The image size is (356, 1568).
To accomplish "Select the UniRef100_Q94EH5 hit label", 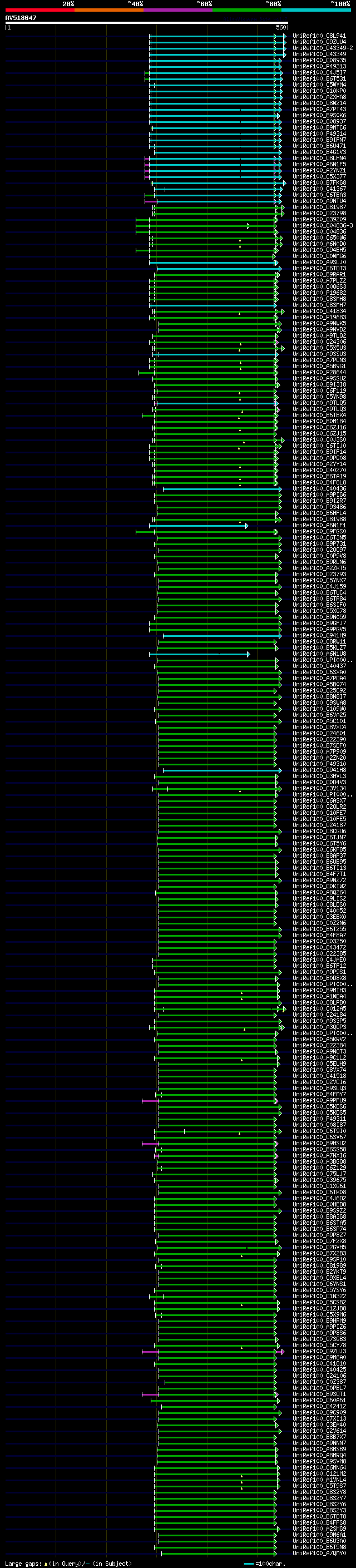I will click(x=319, y=250).
